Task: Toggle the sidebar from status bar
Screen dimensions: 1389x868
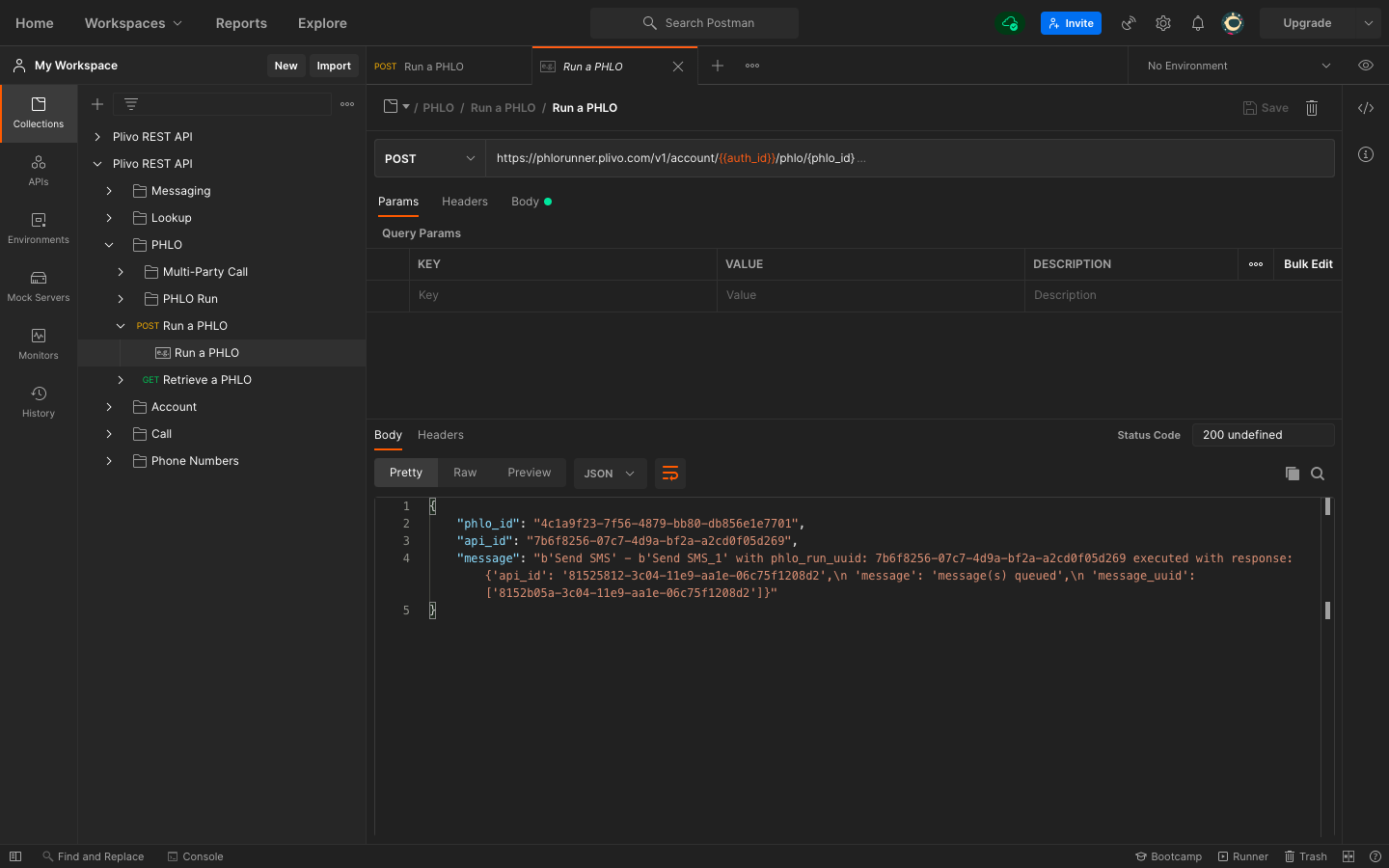Action: 15,856
